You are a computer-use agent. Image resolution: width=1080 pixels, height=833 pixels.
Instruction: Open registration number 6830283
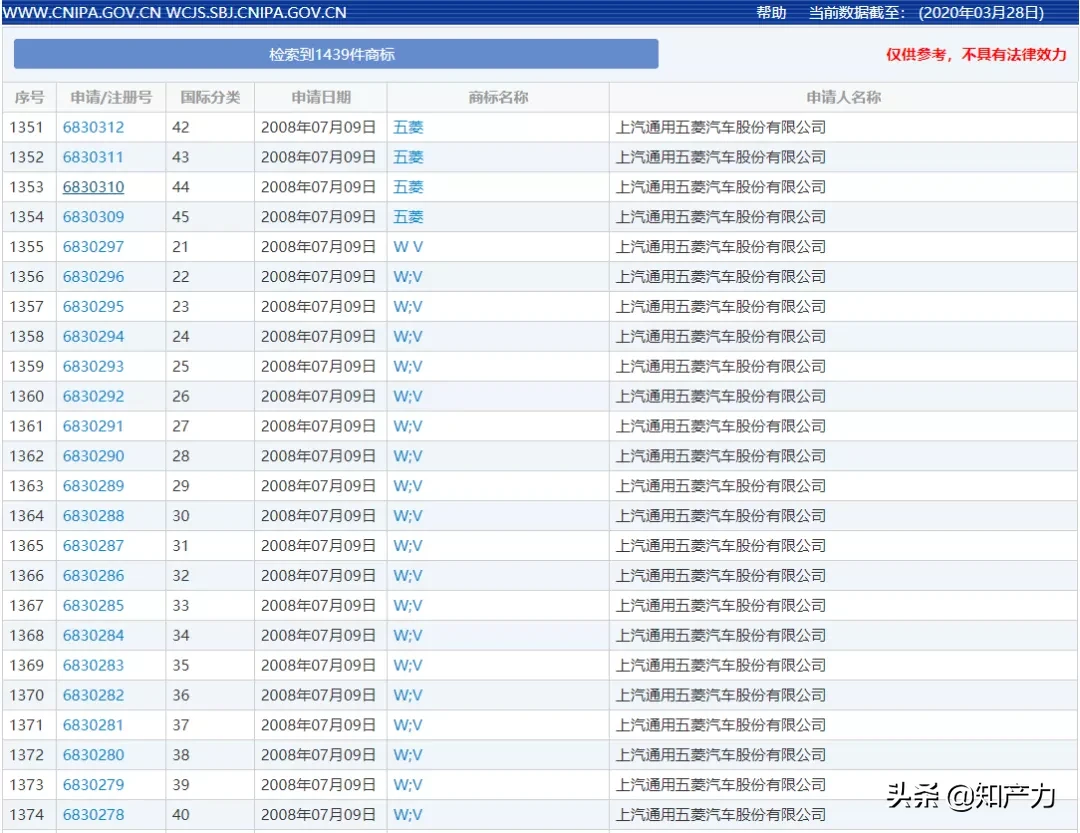94,666
